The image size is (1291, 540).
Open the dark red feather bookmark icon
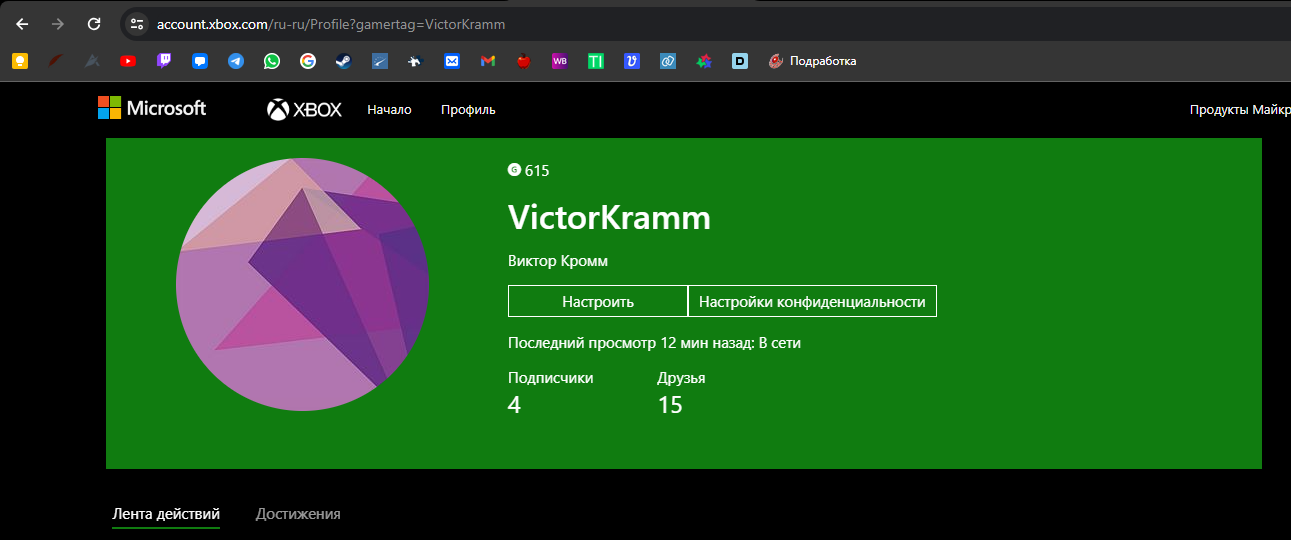(56, 61)
